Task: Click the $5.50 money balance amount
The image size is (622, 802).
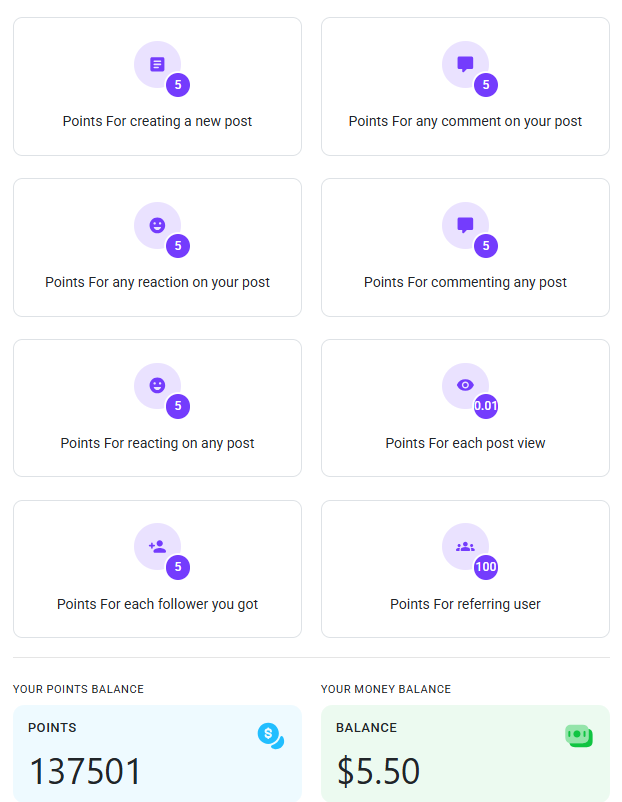Action: [x=378, y=771]
